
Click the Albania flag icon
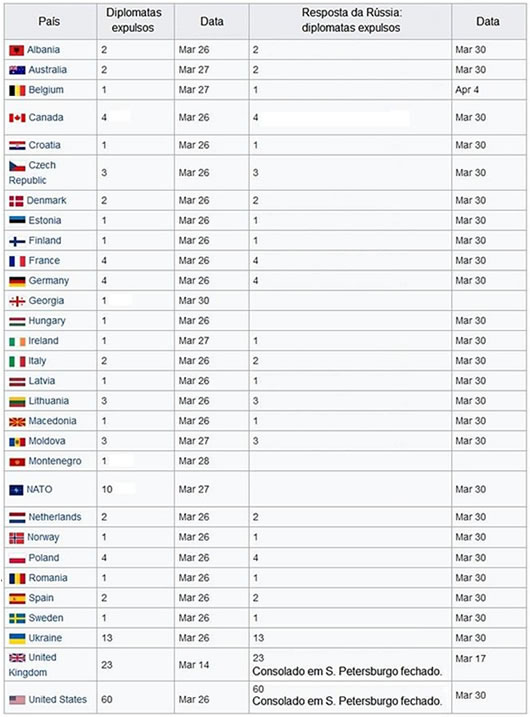[16, 50]
